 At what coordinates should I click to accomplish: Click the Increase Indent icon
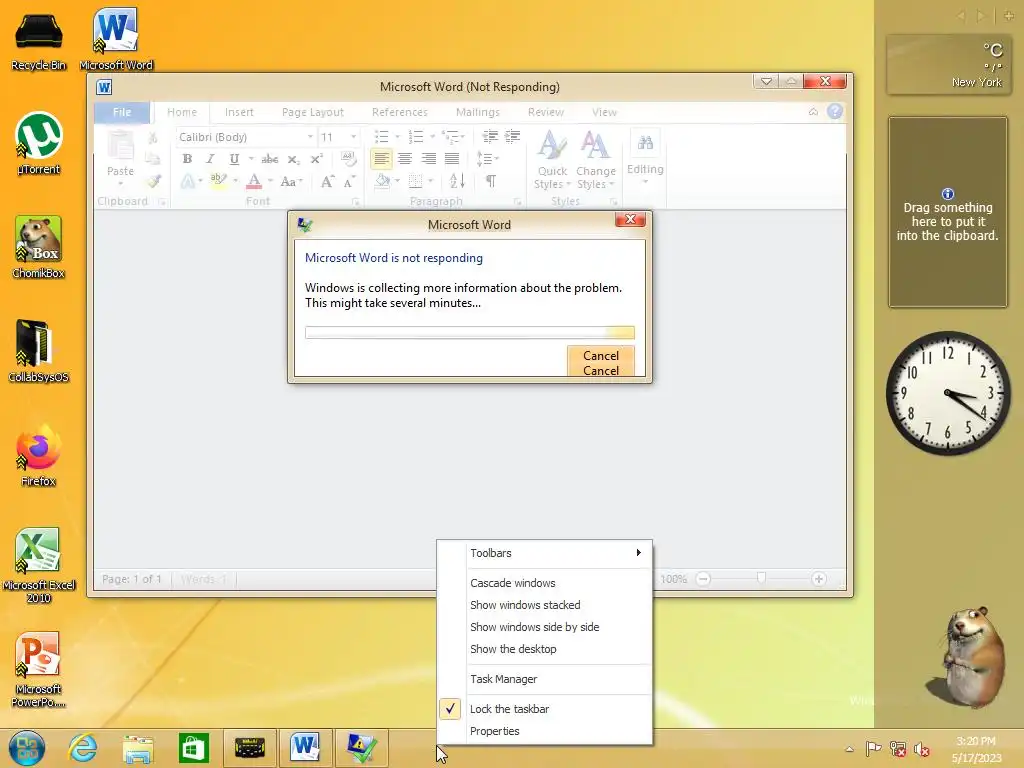[513, 136]
